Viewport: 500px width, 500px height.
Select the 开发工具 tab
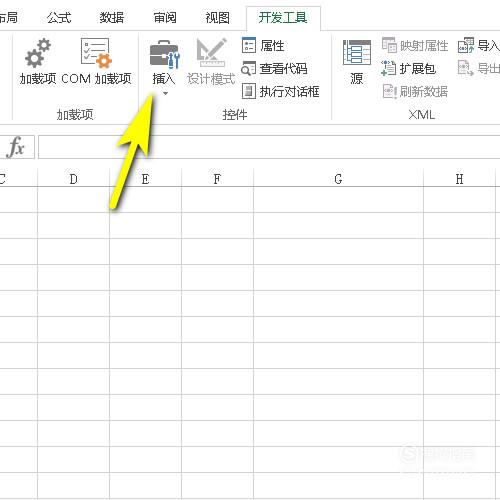[283, 17]
